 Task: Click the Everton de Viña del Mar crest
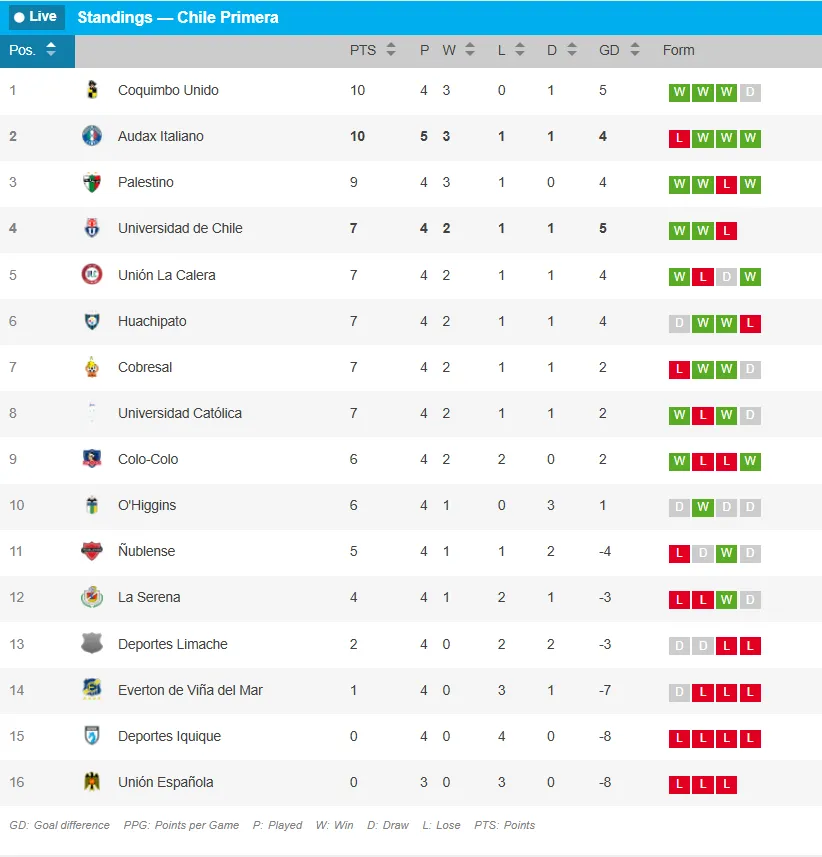(92, 690)
